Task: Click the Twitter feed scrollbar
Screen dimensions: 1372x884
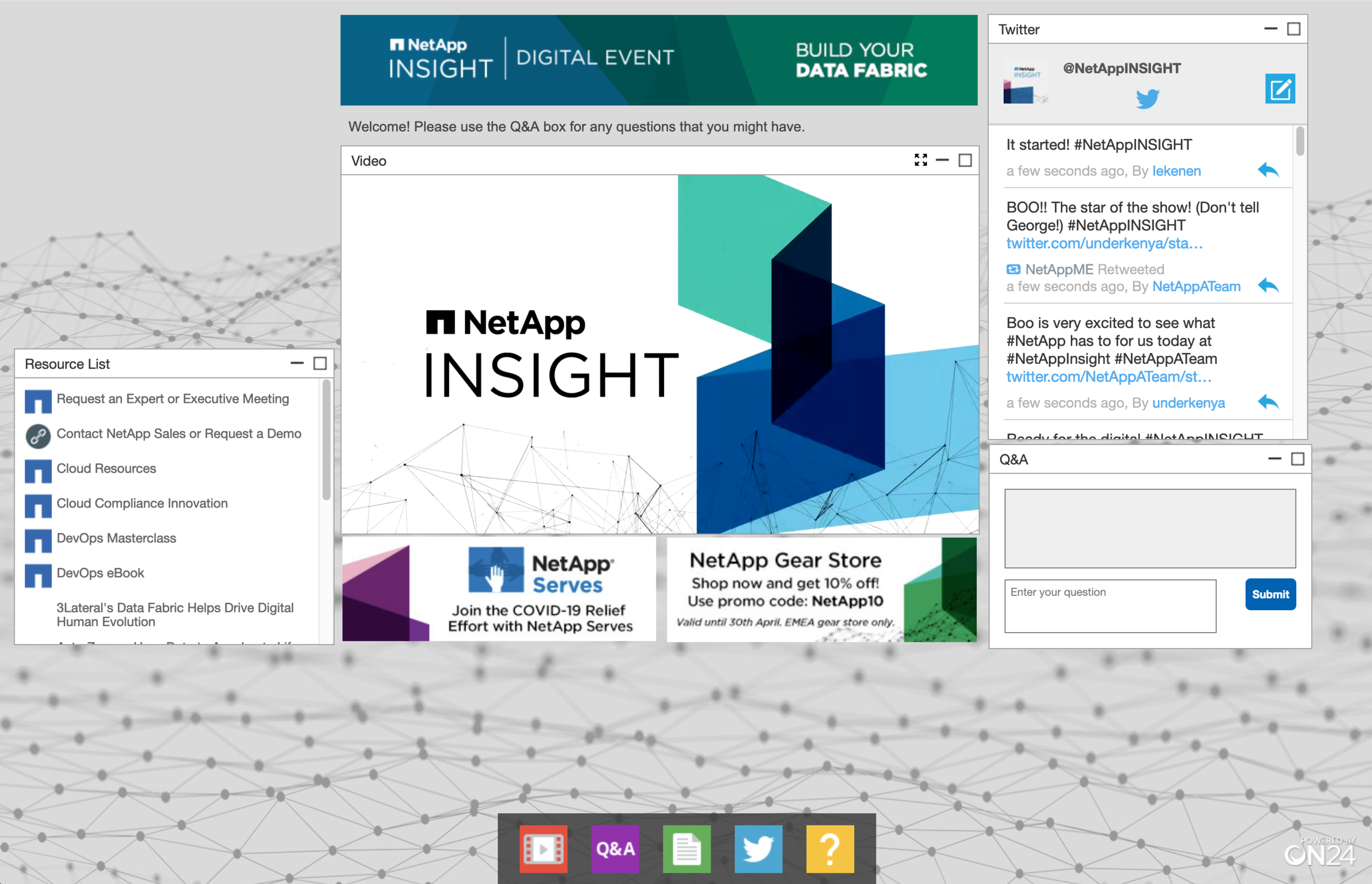Action: pos(1300,140)
